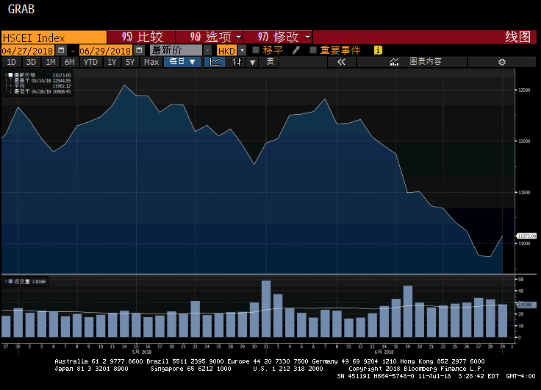541x390 pixels.
Task: Enable the 重要事件 key events checkbox
Action: pyautogui.click(x=313, y=50)
